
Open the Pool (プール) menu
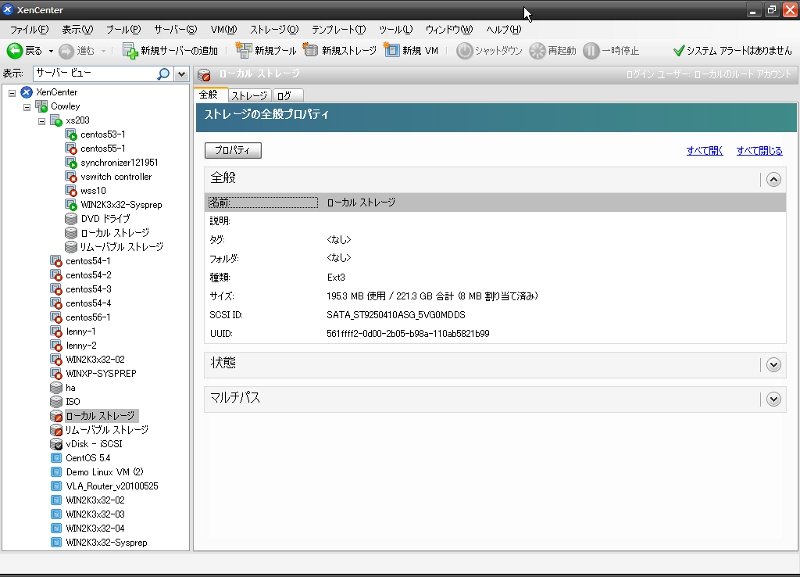(123, 30)
